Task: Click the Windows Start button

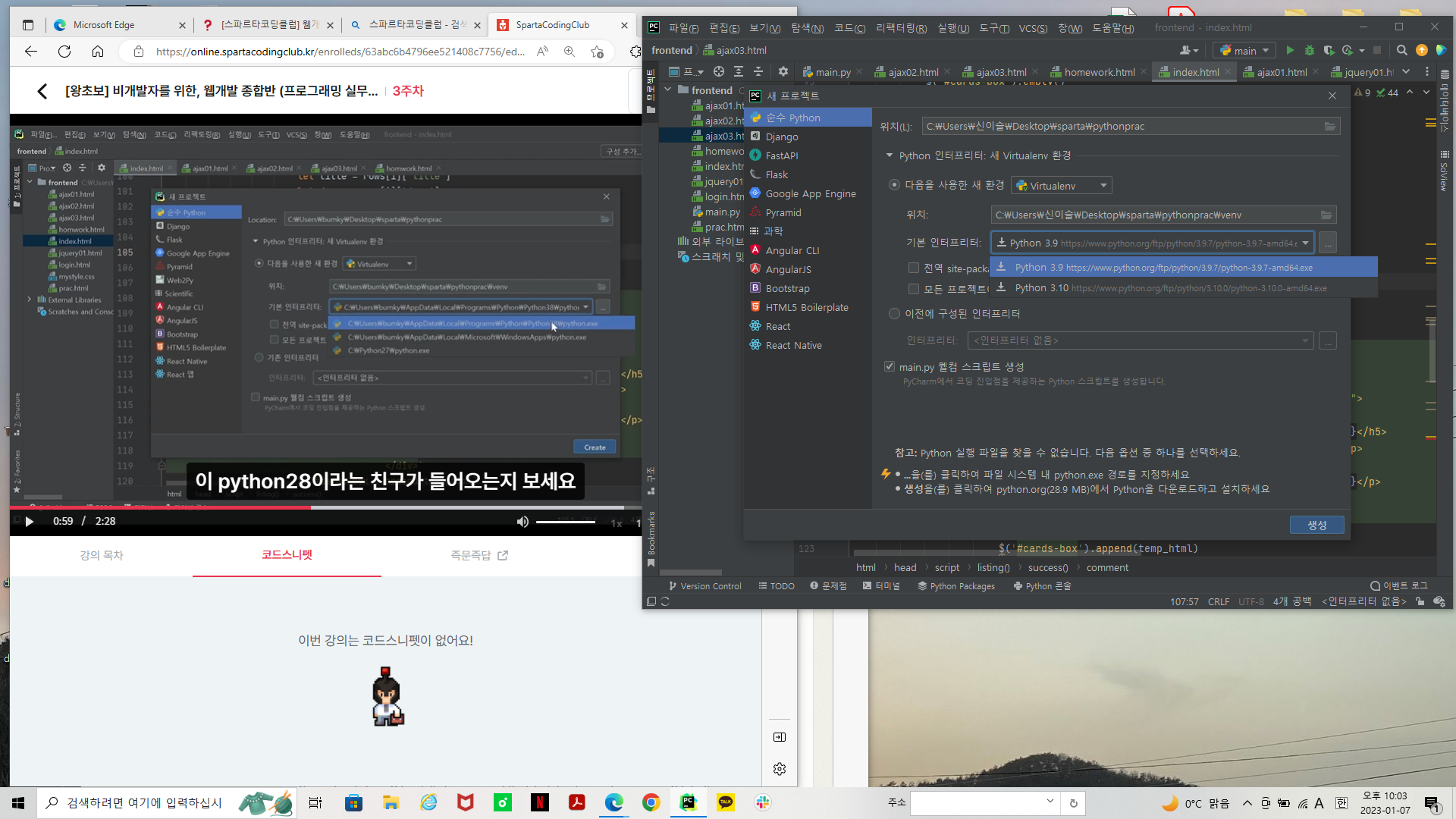Action: (18, 802)
